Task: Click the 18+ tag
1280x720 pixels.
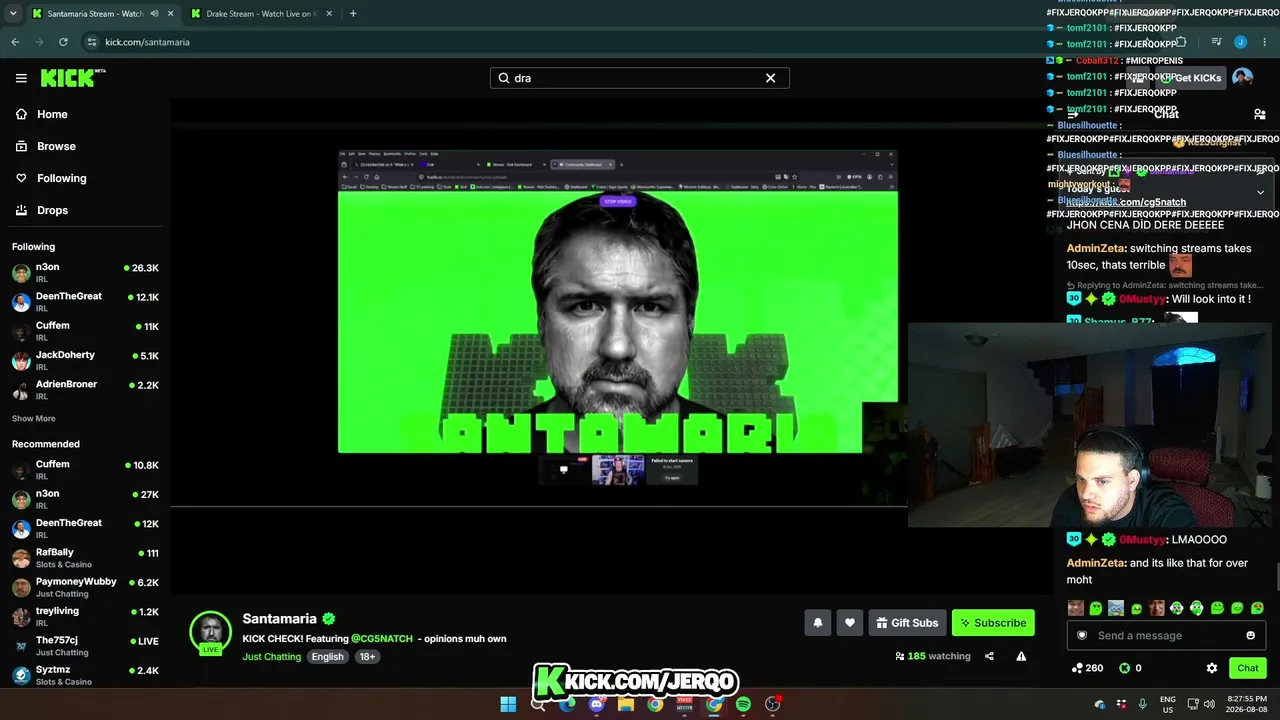Action: coord(367,657)
